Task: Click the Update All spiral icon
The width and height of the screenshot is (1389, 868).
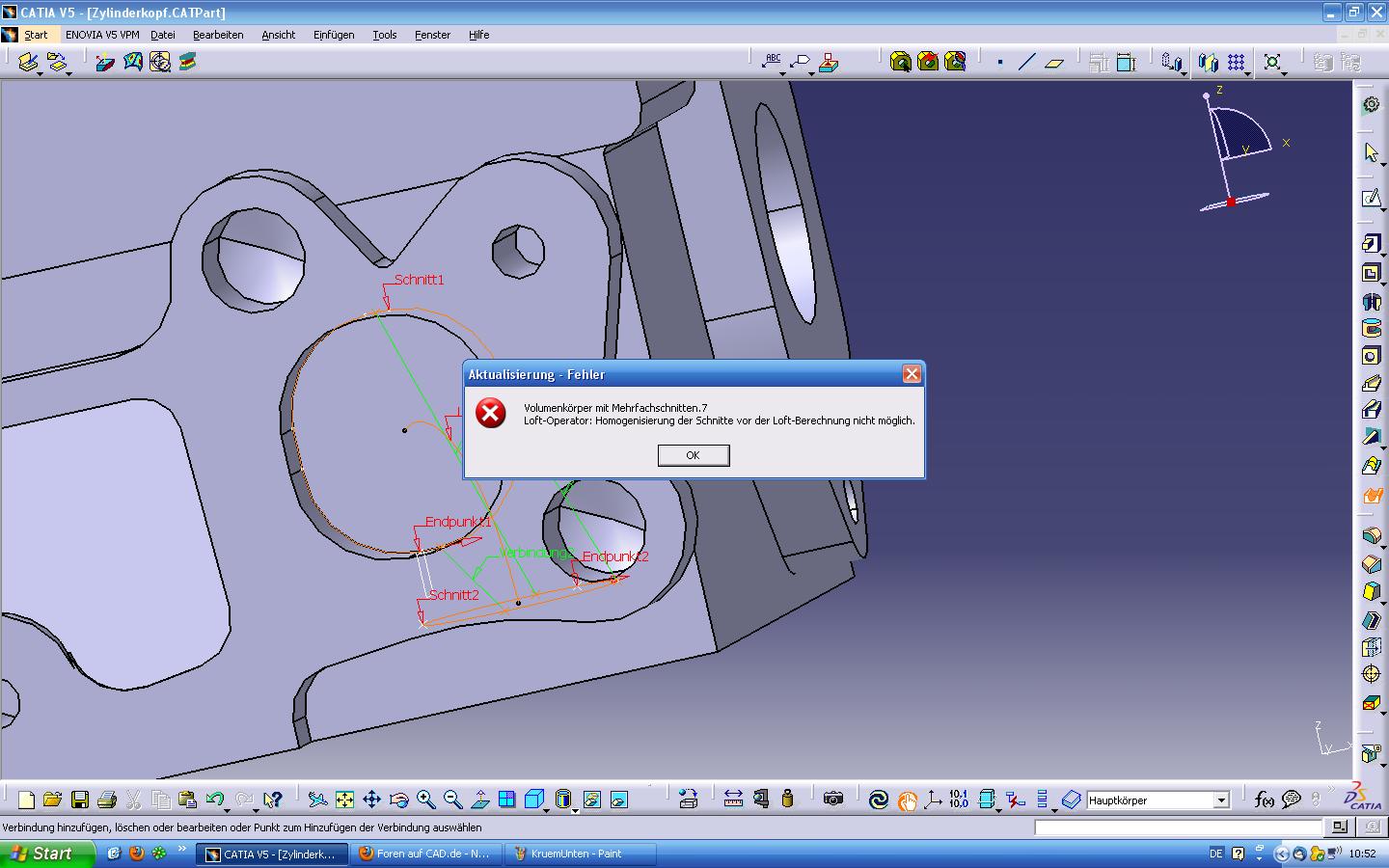Action: pos(878,800)
